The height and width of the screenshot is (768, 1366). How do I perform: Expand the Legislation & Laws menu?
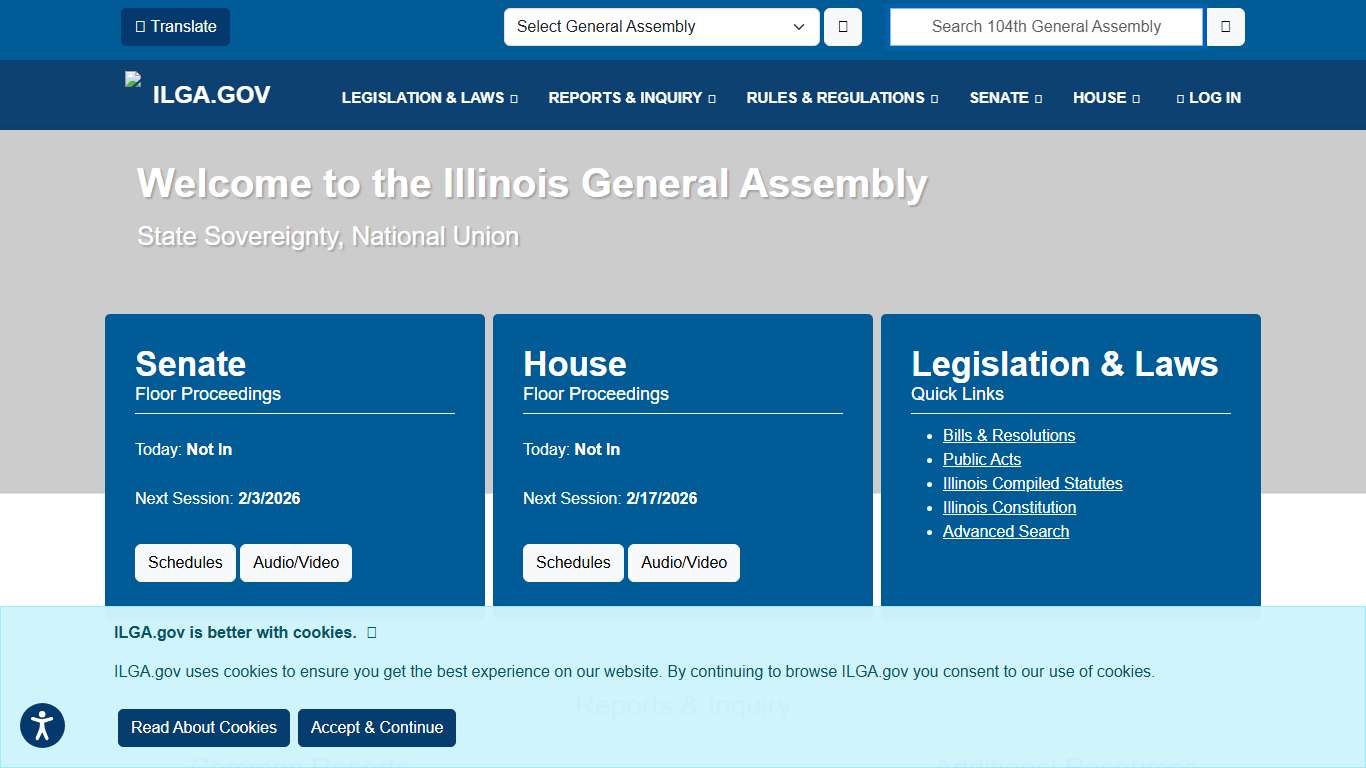429,97
